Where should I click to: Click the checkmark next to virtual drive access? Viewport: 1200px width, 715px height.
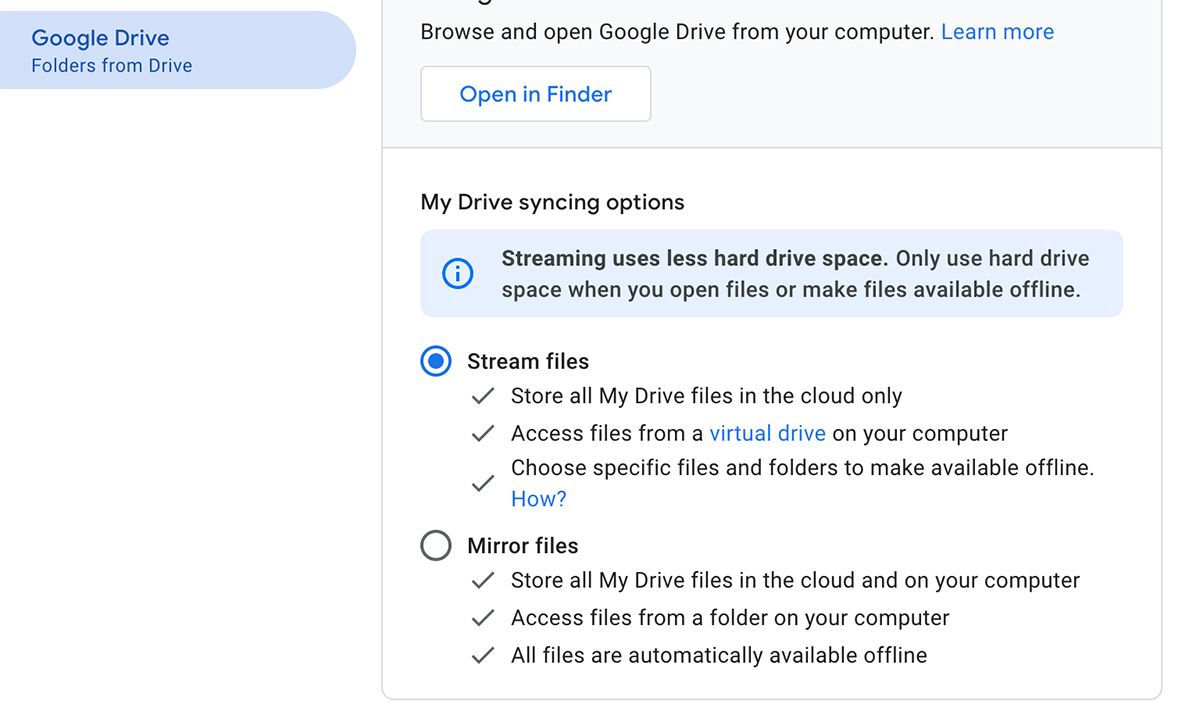(482, 433)
